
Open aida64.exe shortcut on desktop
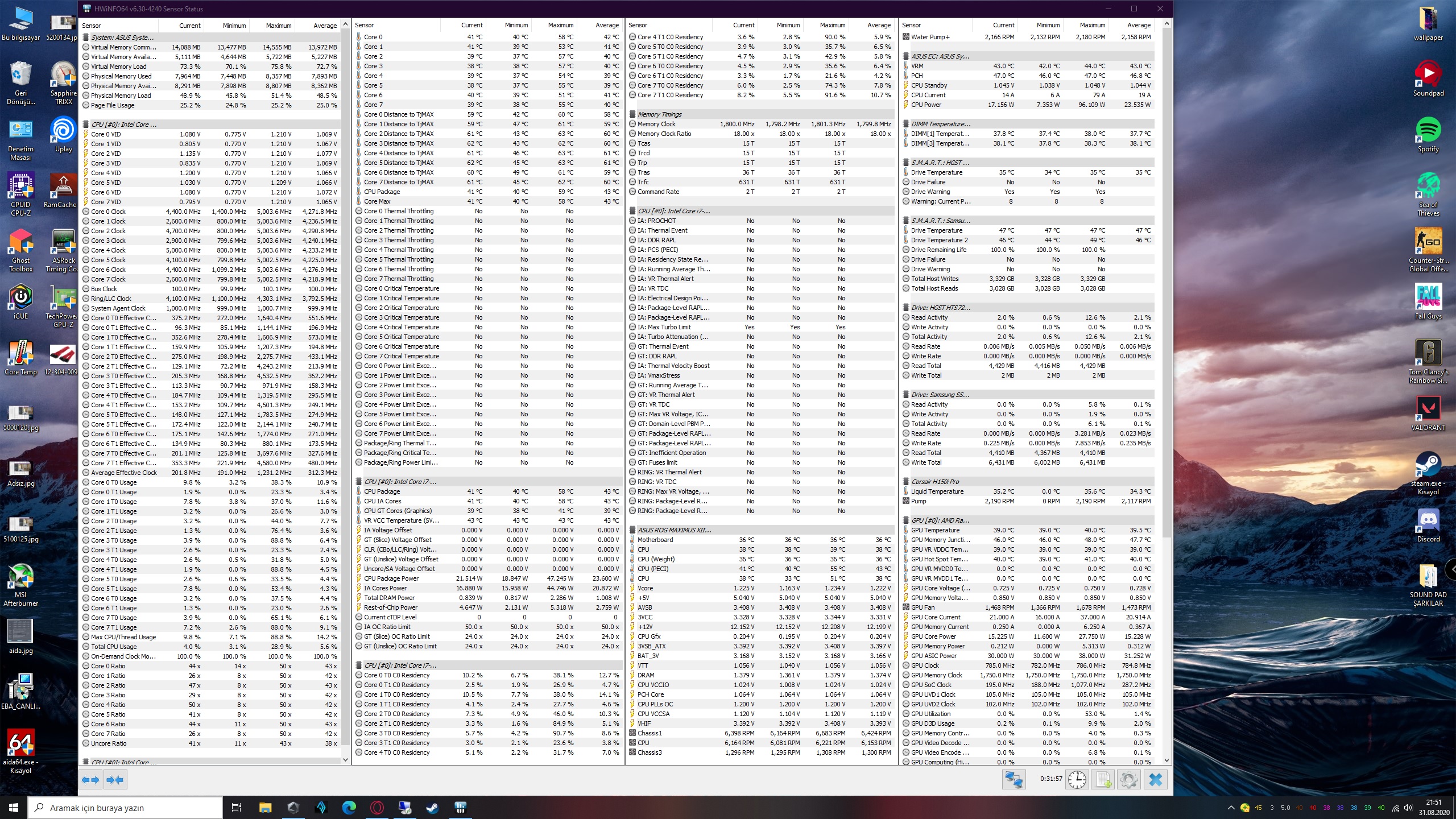click(21, 752)
